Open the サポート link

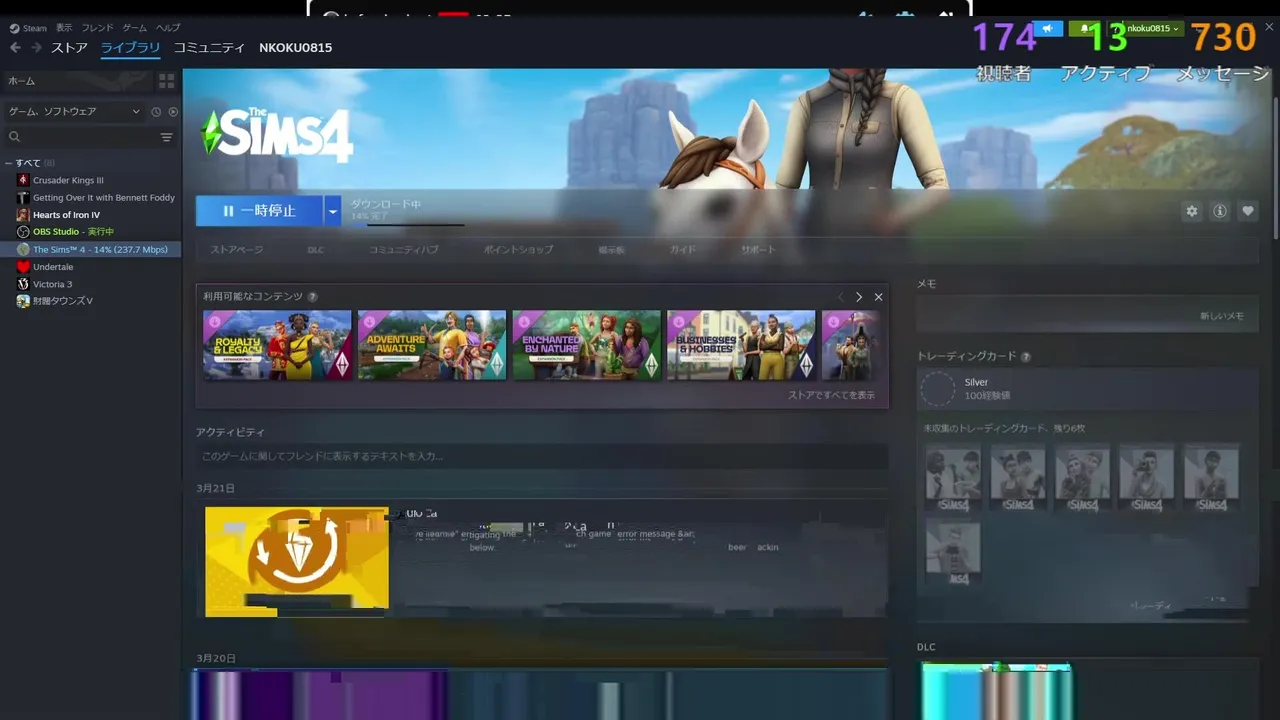point(758,249)
